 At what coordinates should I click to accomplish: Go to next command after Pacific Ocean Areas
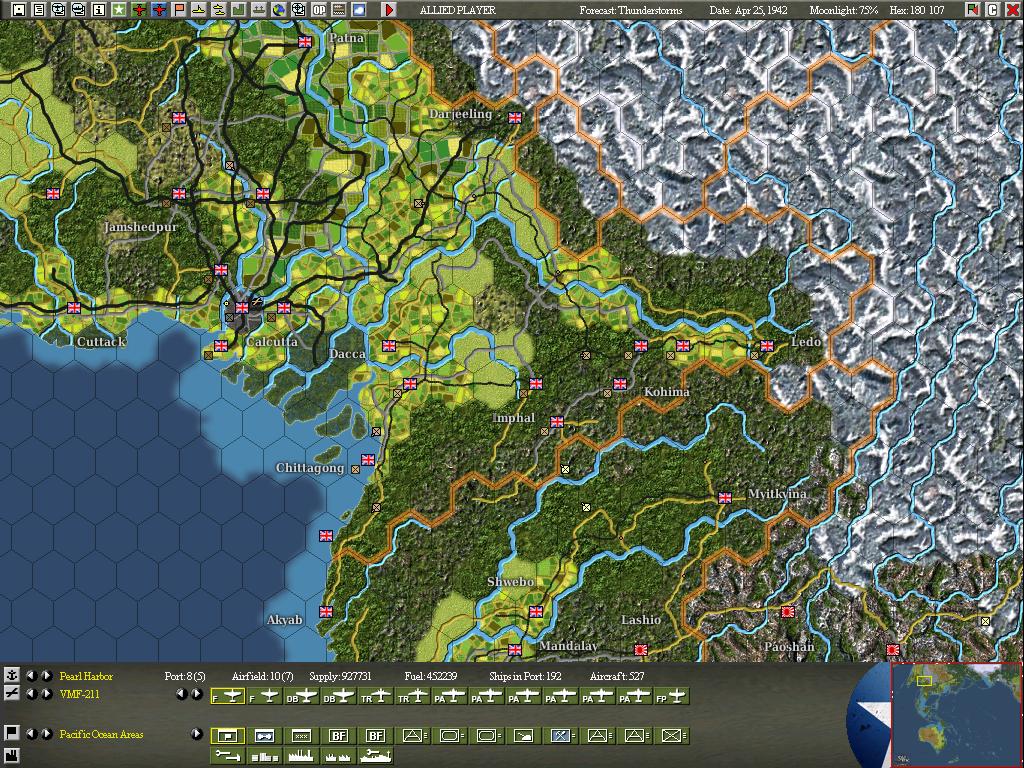46,733
